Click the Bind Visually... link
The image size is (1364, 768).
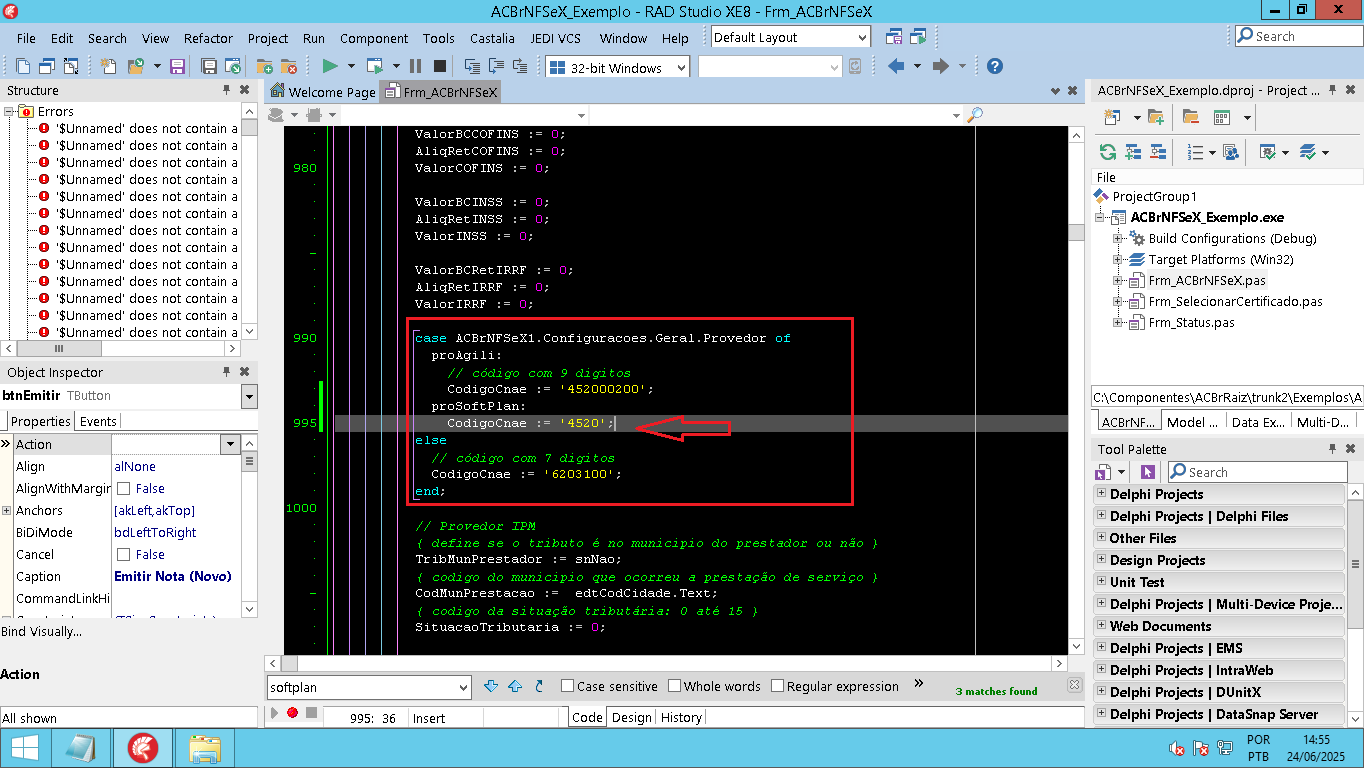pyautogui.click(x=42, y=631)
